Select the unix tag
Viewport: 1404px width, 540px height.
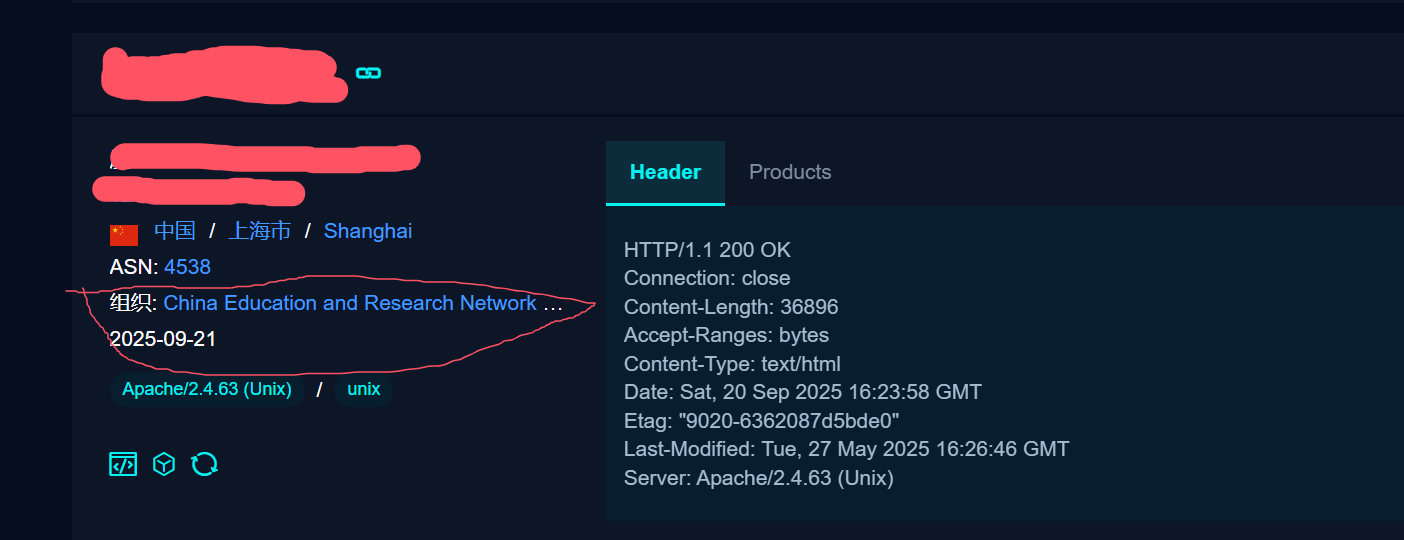coord(363,389)
